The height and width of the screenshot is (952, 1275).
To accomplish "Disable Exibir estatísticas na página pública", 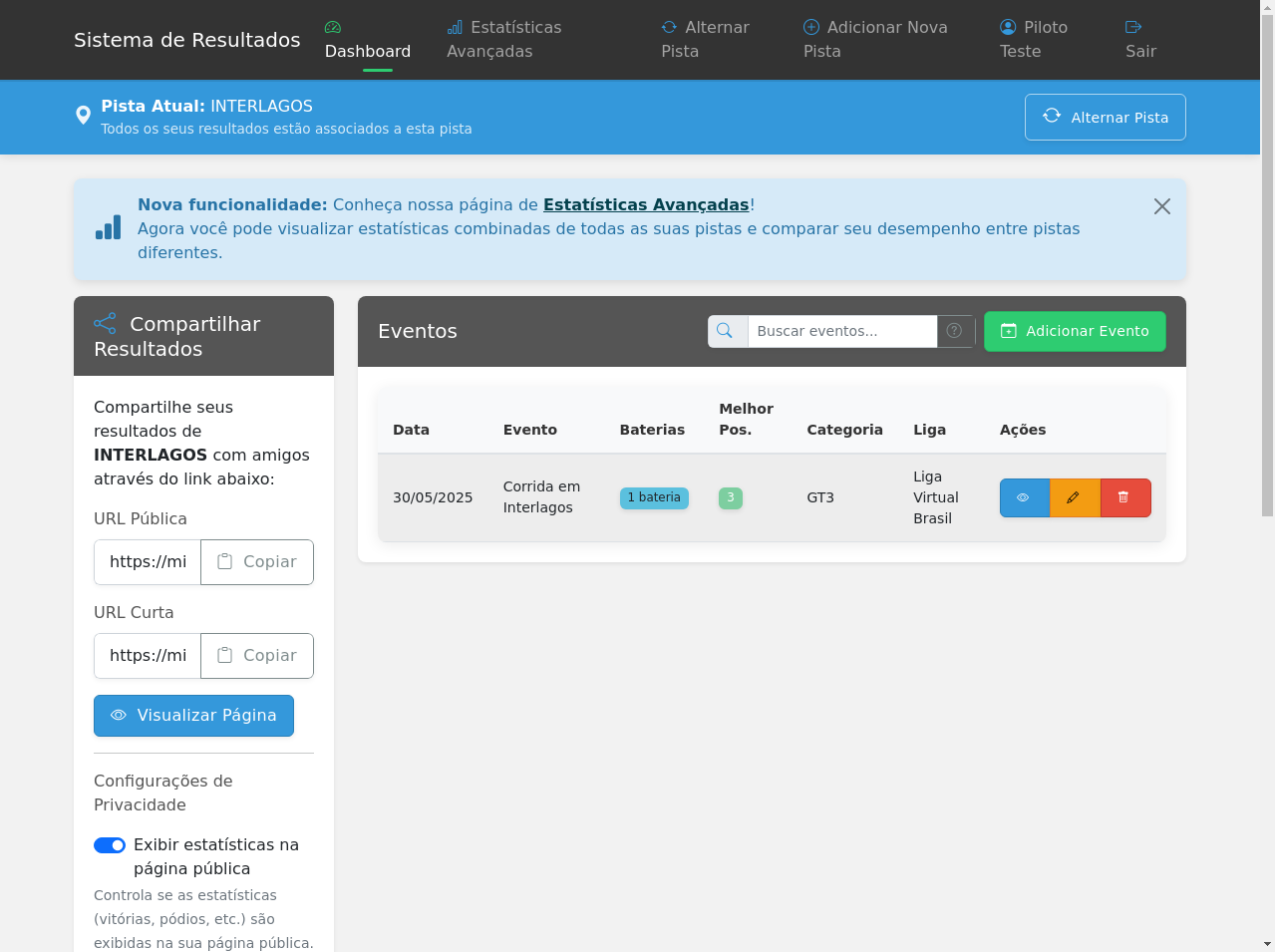I will point(110,844).
